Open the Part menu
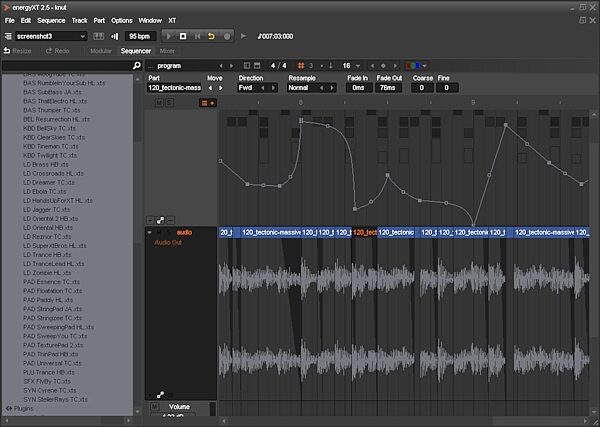The image size is (600, 427). (x=99, y=20)
